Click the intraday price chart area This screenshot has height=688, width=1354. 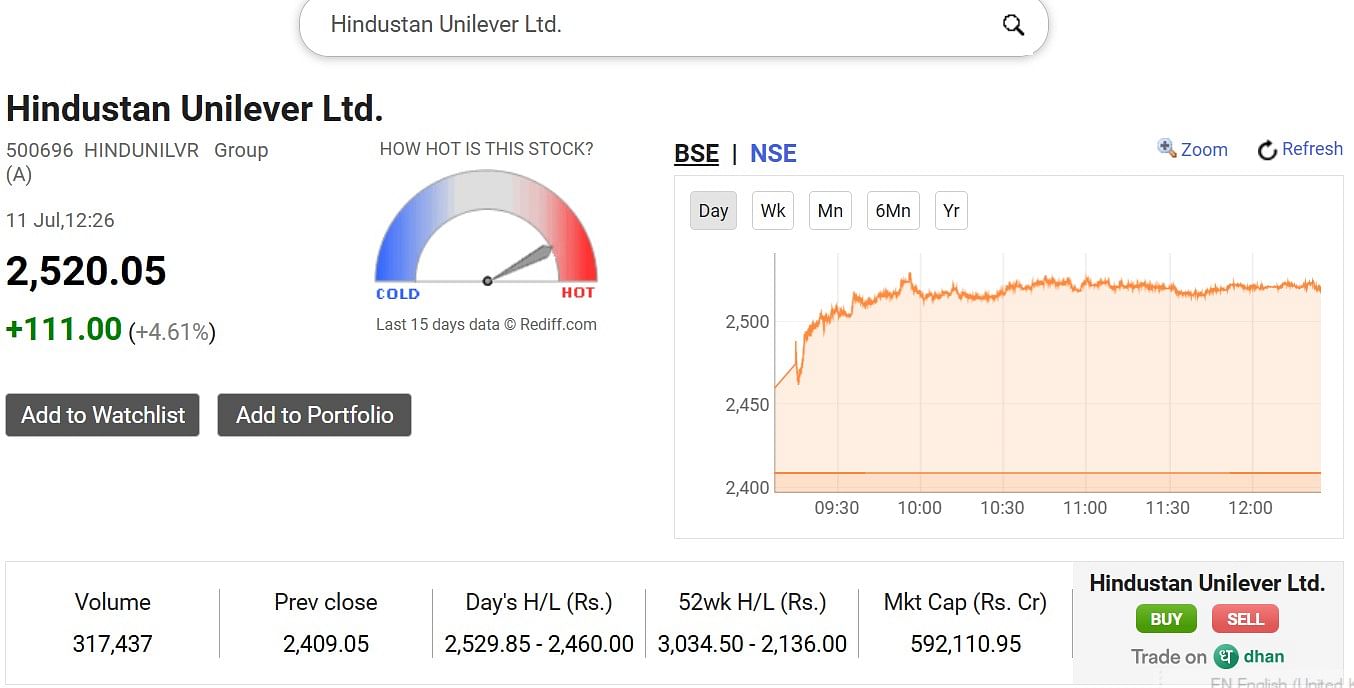click(x=1047, y=372)
